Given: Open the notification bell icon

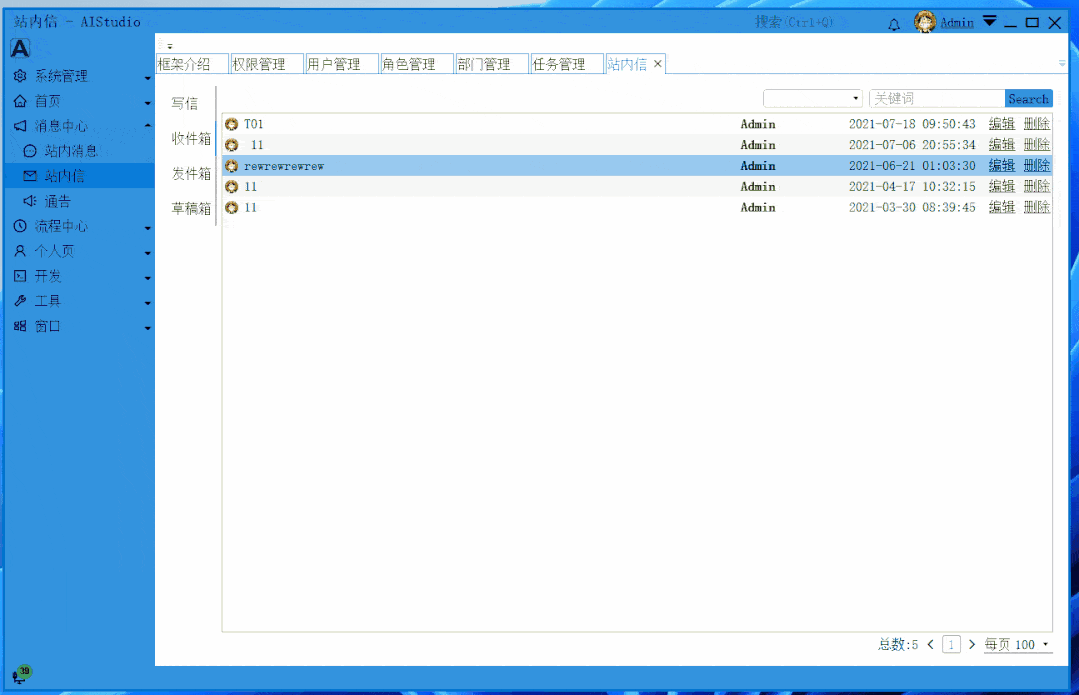Looking at the screenshot, I should [894, 22].
